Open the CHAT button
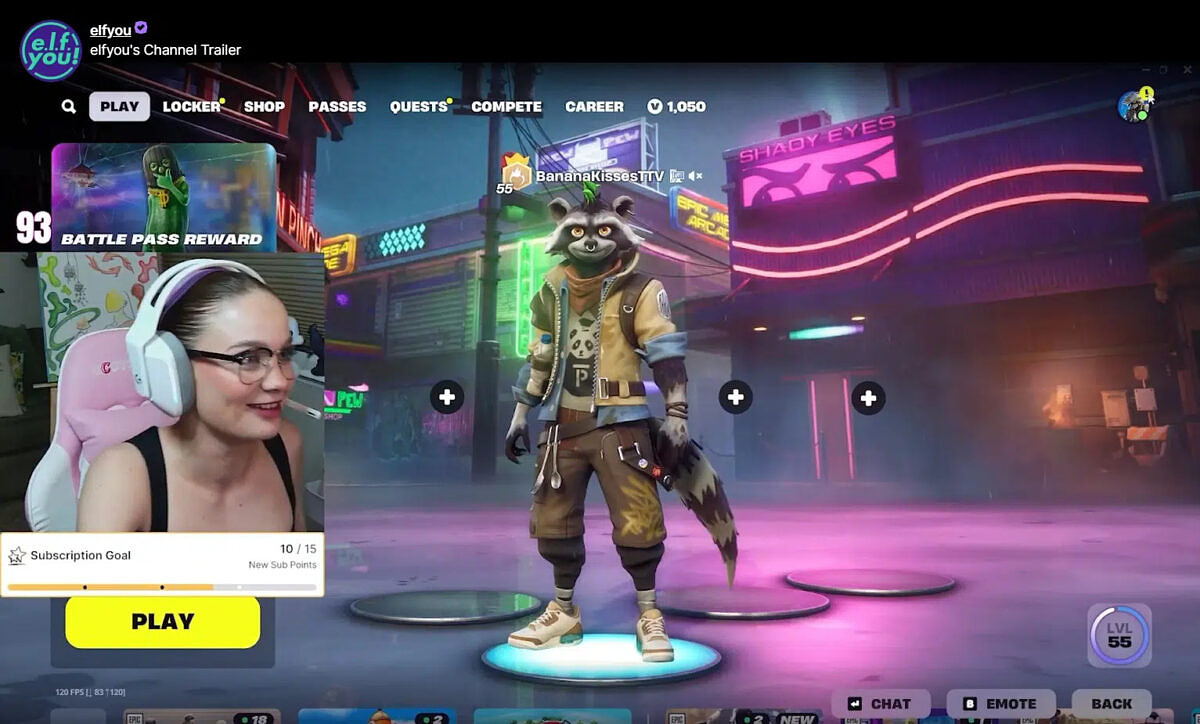This screenshot has height=724, width=1200. (881, 703)
